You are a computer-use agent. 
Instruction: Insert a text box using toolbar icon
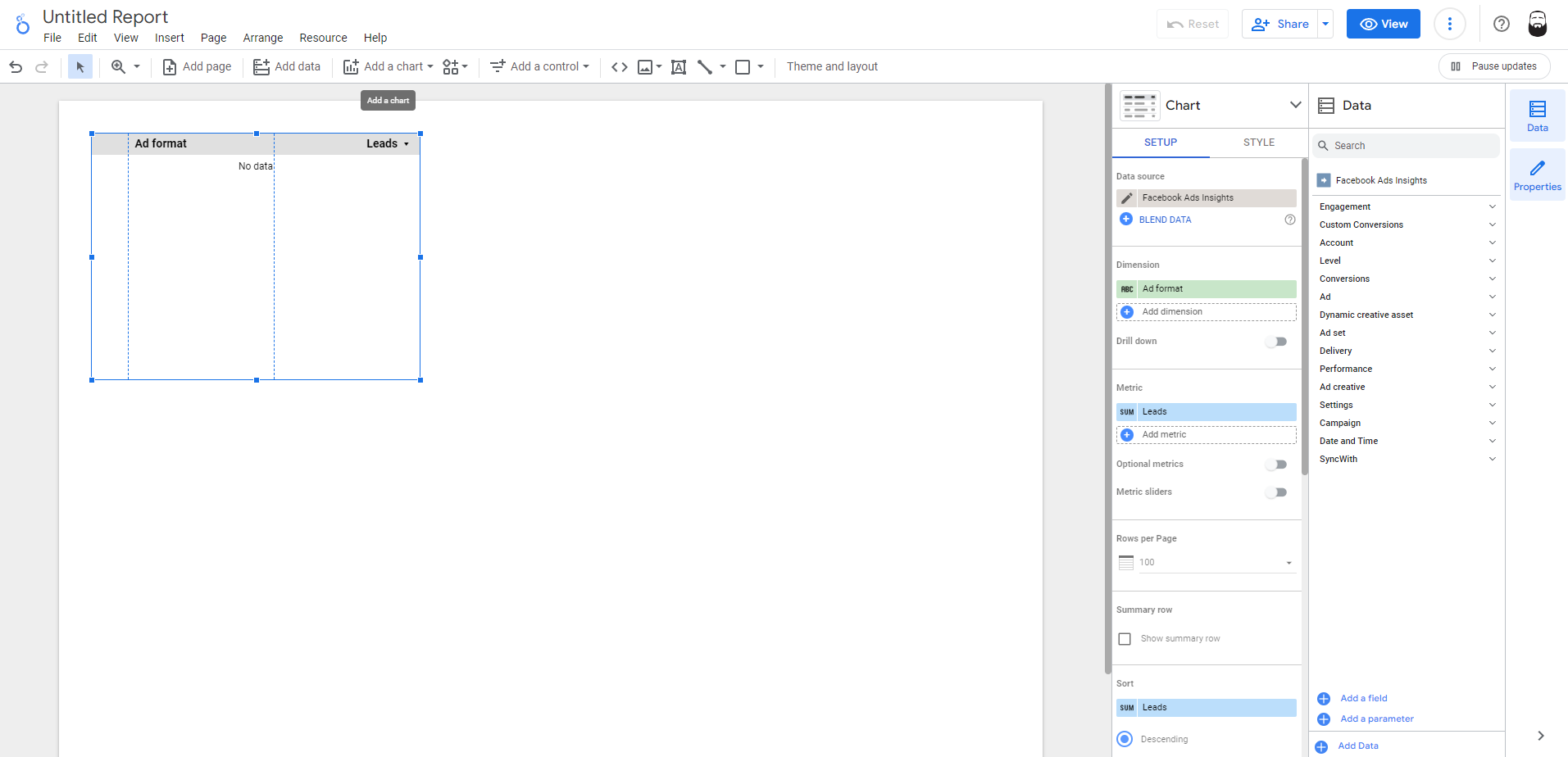click(x=678, y=67)
